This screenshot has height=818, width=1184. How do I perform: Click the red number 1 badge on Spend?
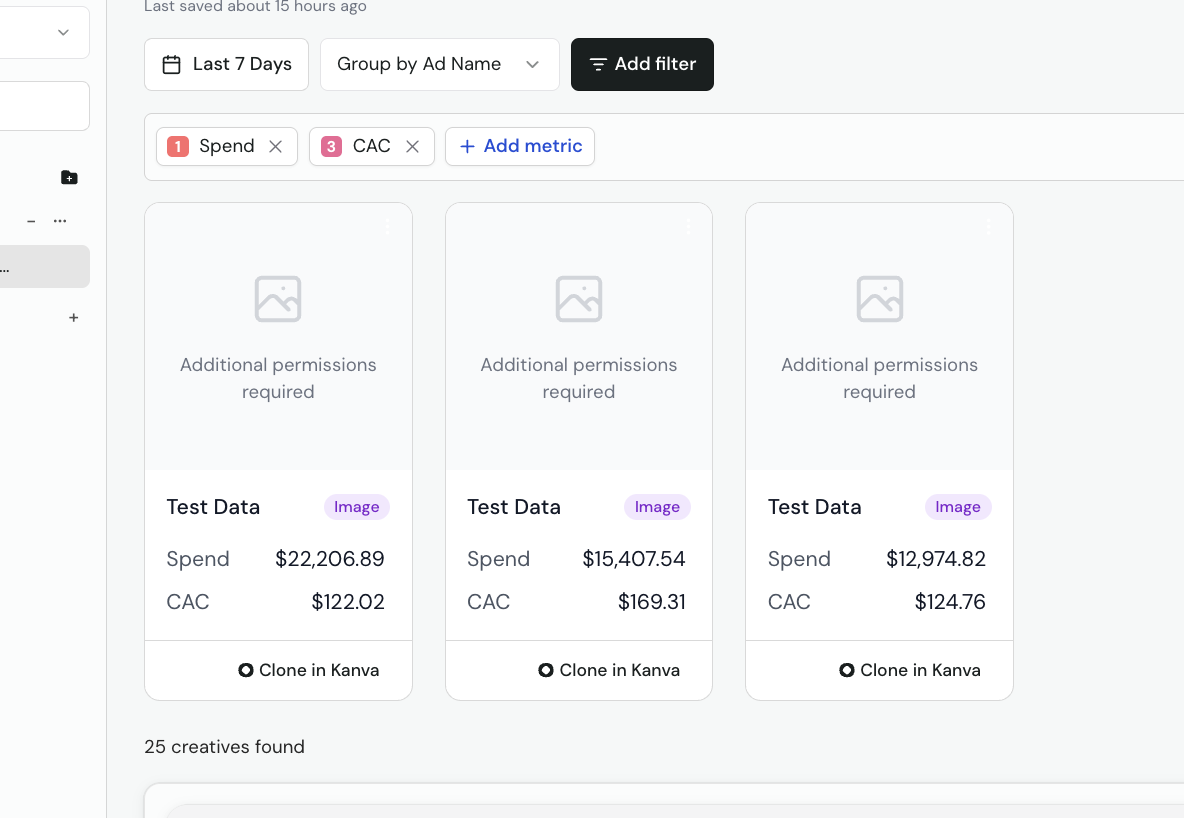(x=177, y=147)
